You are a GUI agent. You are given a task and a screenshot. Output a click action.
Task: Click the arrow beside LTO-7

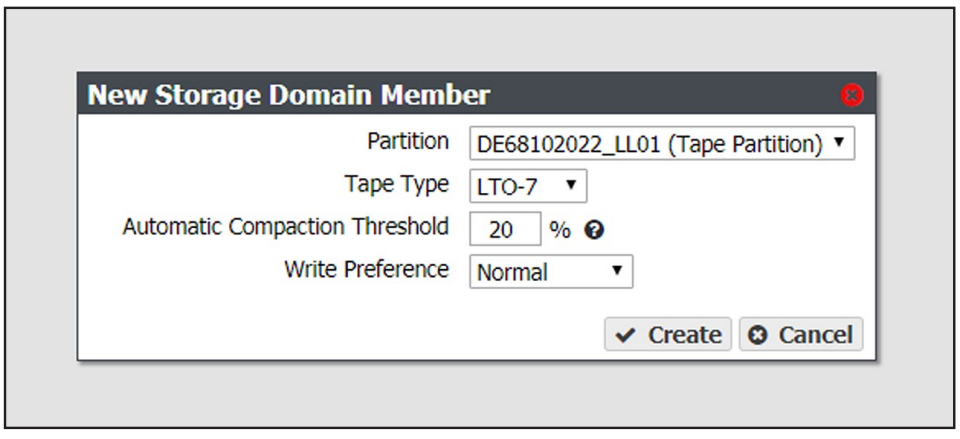click(x=571, y=184)
